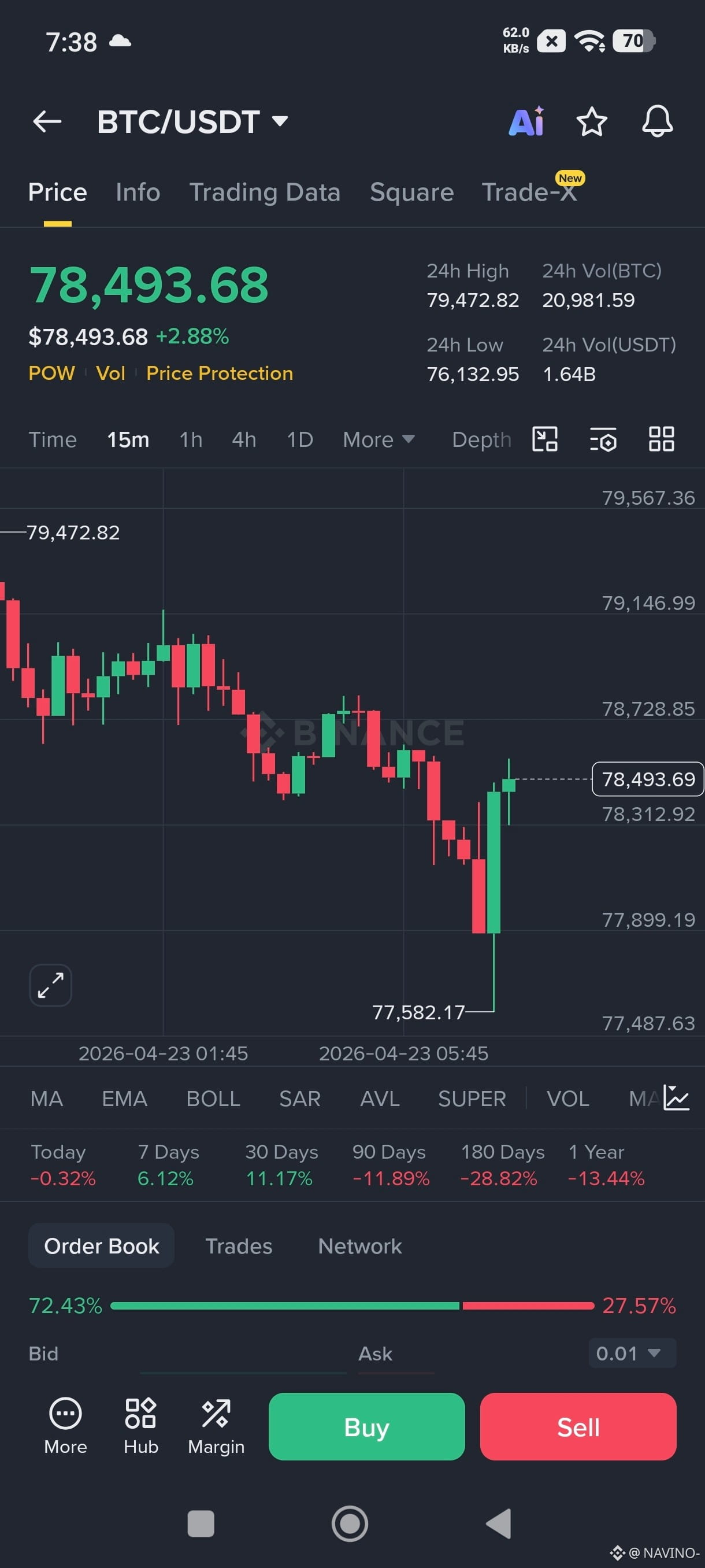Tap the Price Protection tag

pos(220,373)
